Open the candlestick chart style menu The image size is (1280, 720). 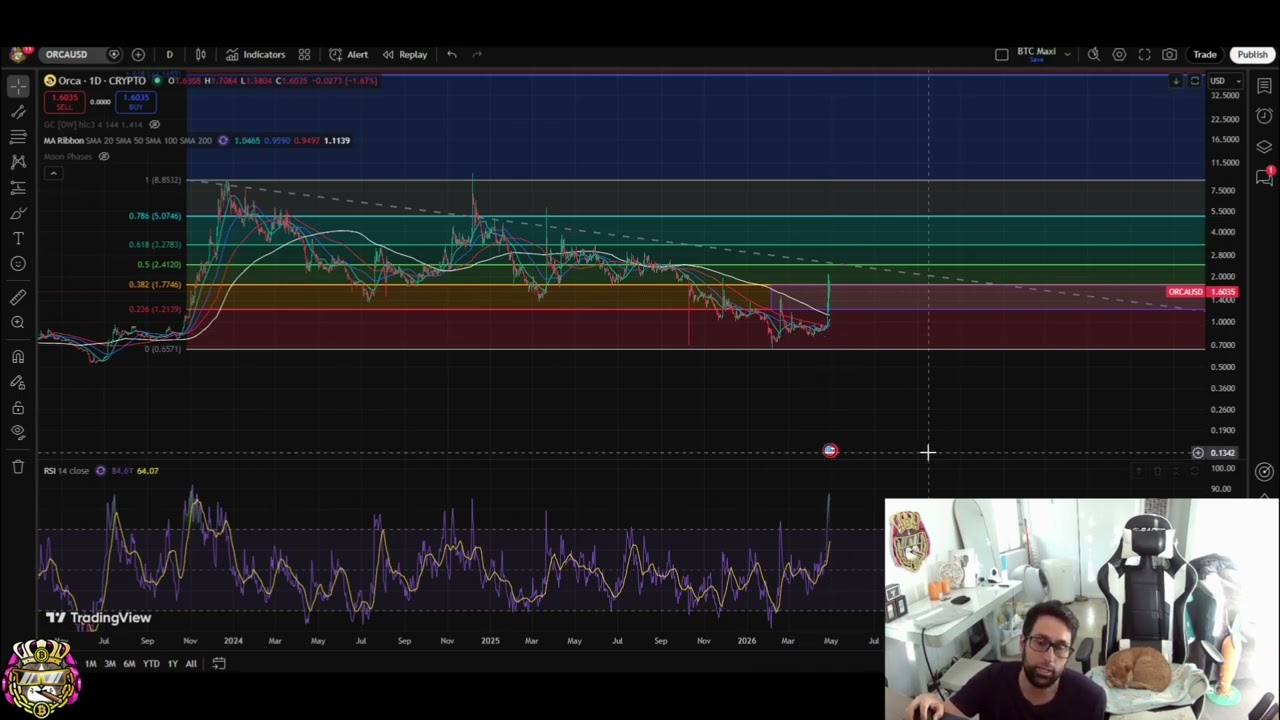(x=200, y=54)
